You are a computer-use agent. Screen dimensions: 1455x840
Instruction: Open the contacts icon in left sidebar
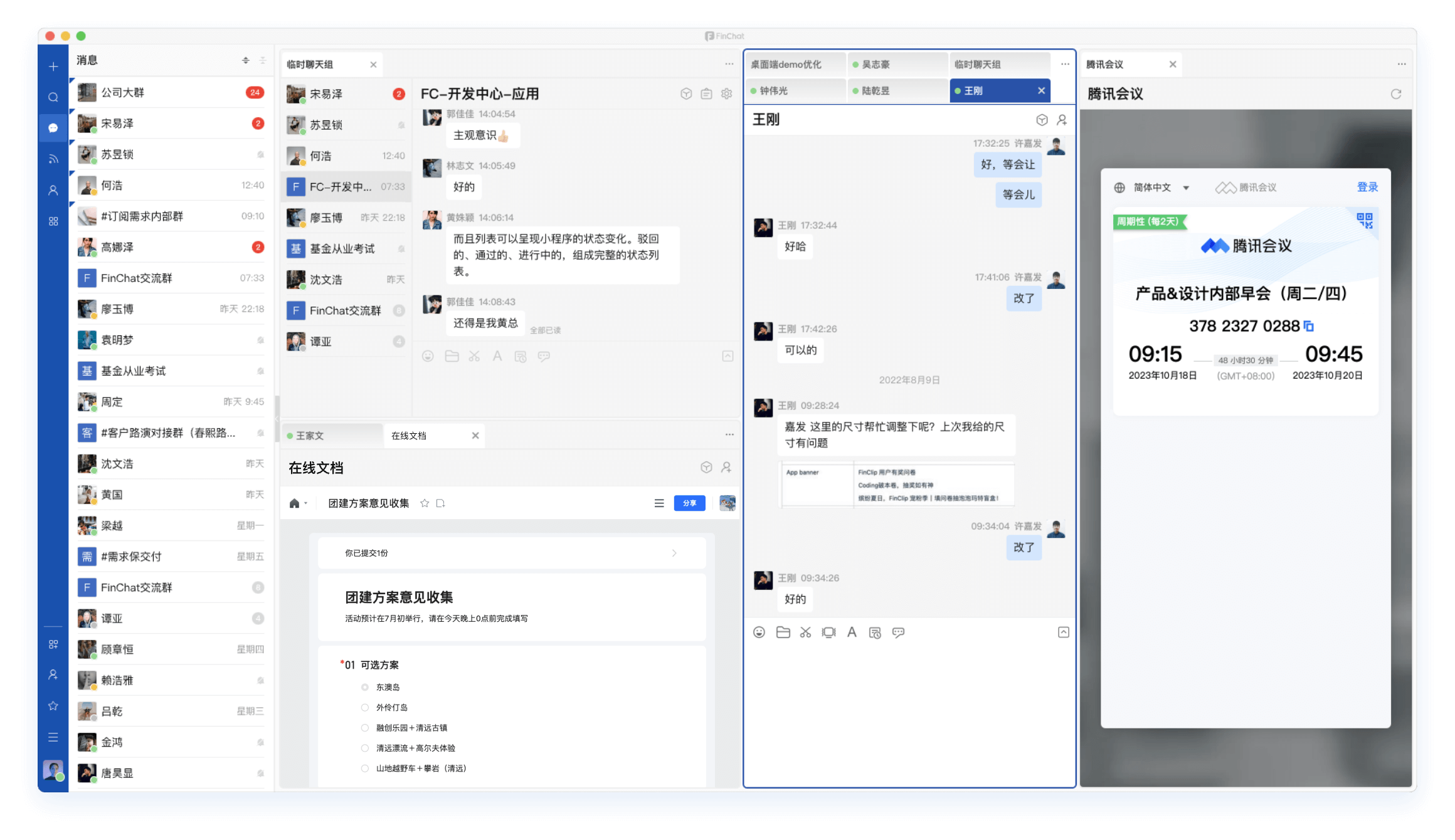point(53,190)
